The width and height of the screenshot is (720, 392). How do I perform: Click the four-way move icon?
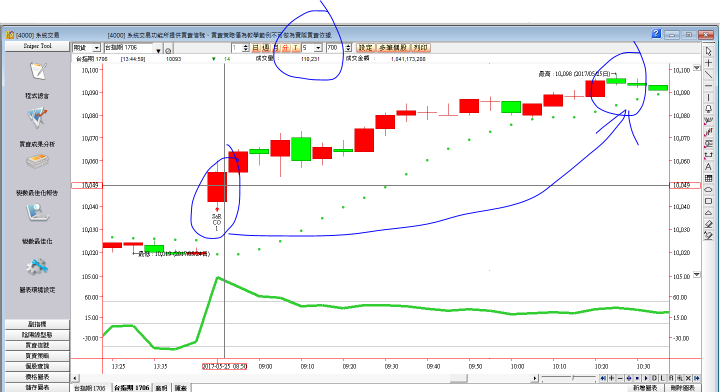click(x=629, y=378)
